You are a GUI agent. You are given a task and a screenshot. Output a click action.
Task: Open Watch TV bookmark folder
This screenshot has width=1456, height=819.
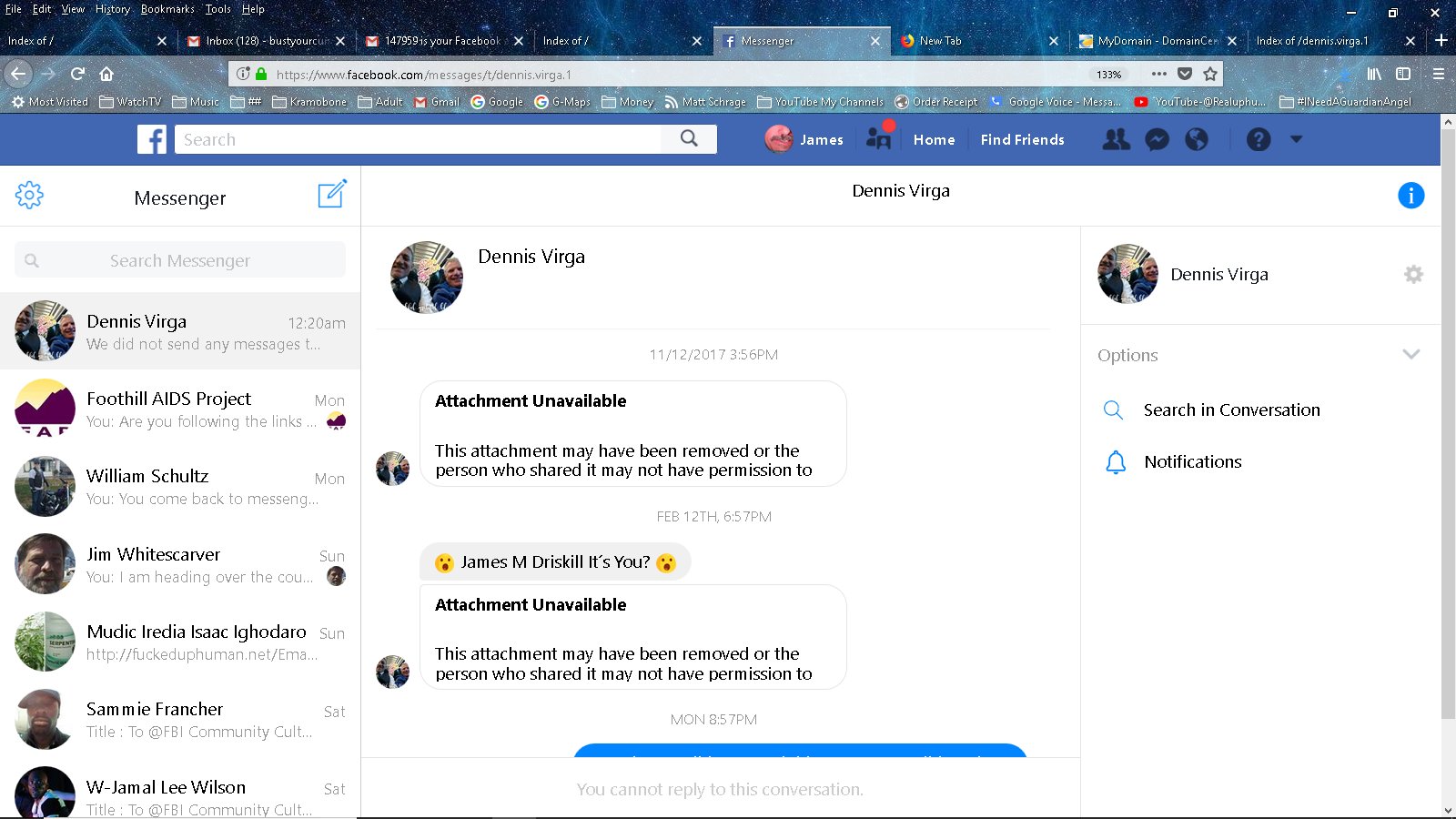point(130,102)
